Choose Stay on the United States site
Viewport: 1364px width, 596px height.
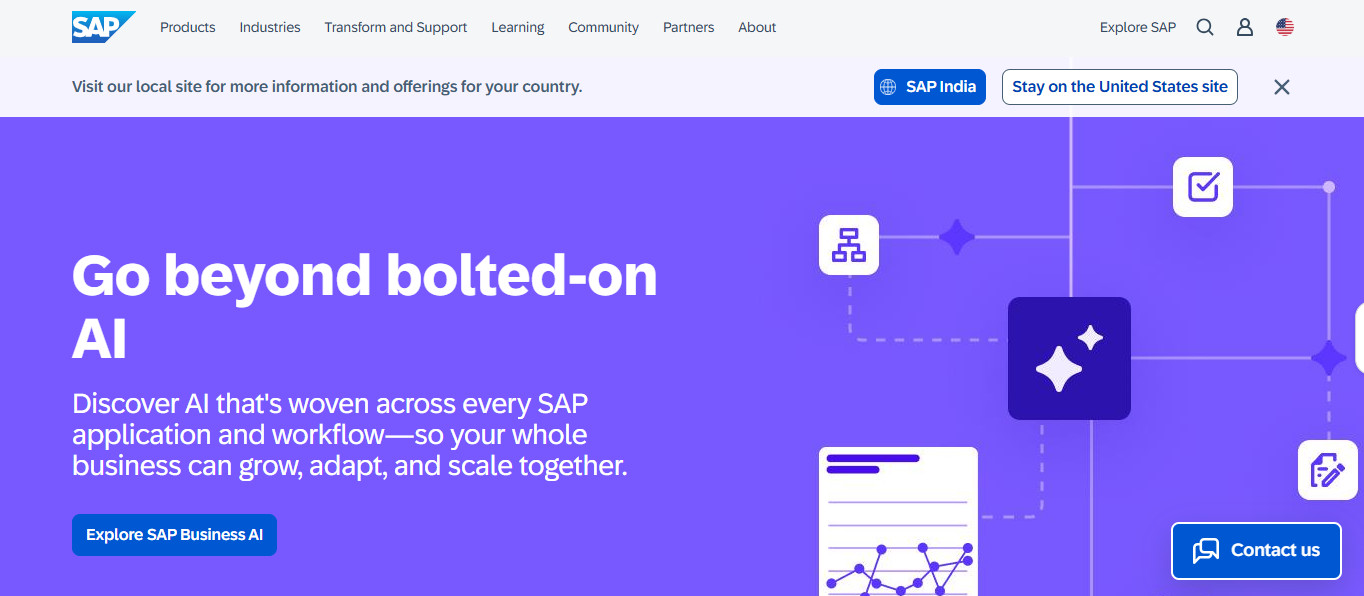pos(1120,87)
